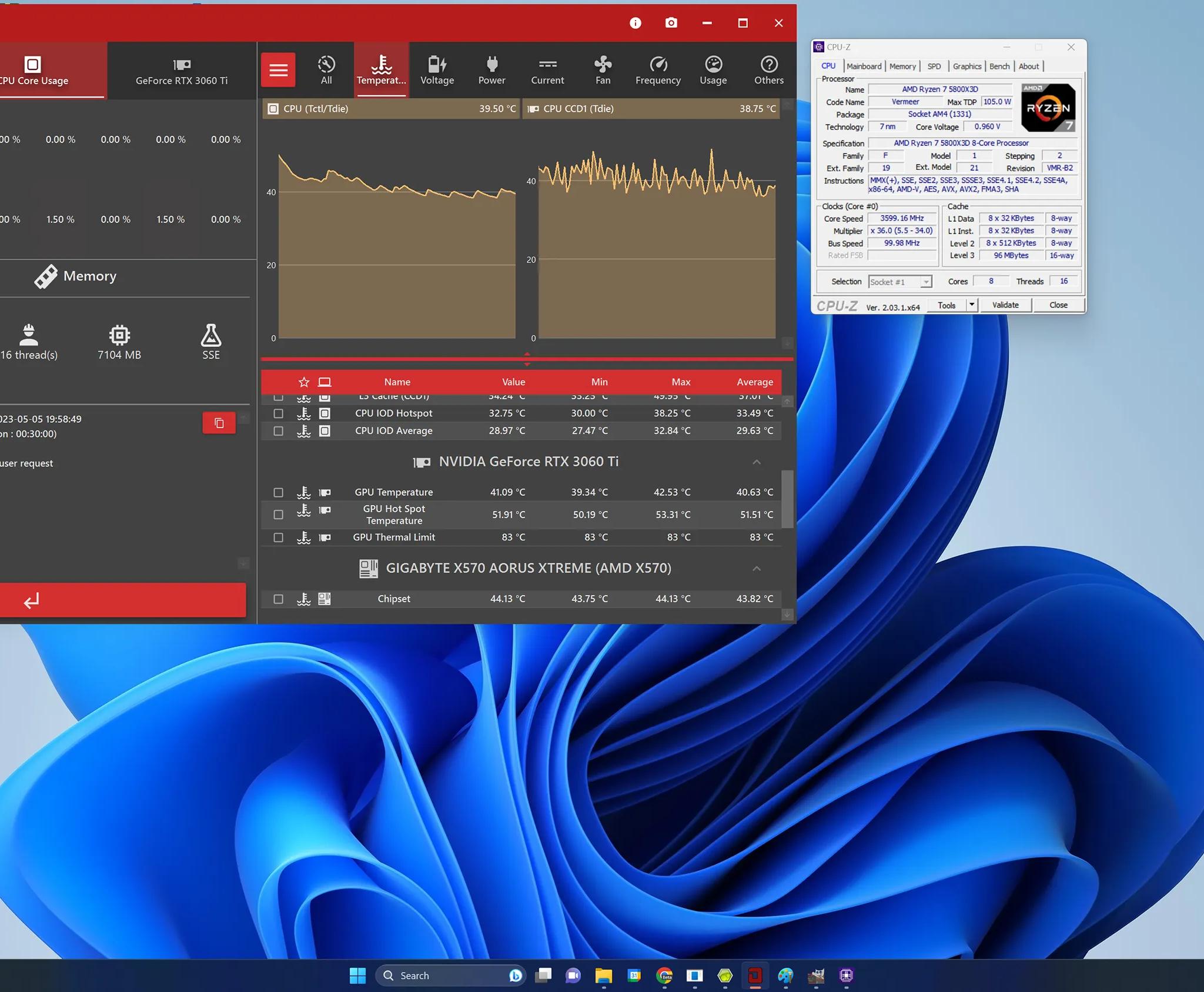Open the Mainboard tab in CPU-Z
This screenshot has width=1204, height=992.
tap(864, 66)
